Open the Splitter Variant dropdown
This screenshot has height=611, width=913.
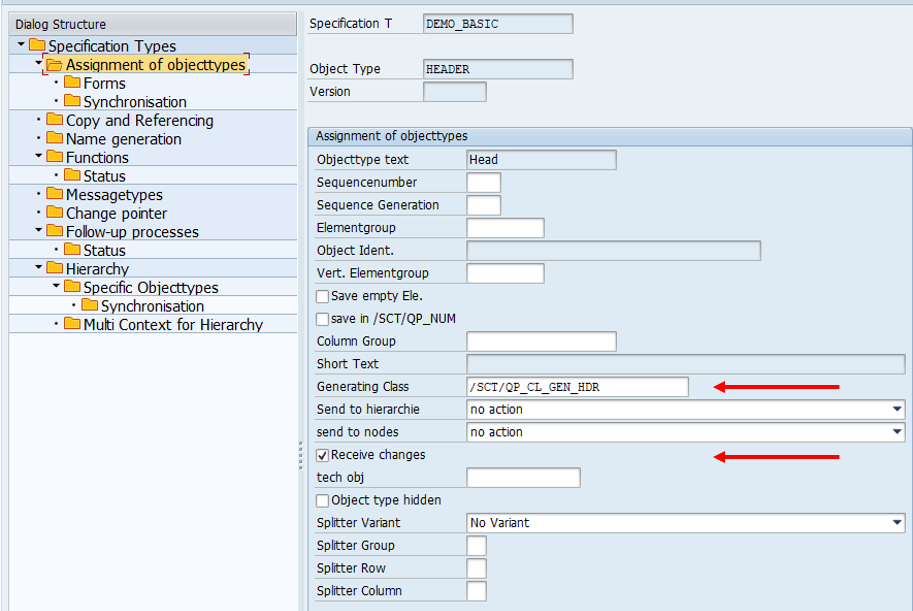(x=895, y=523)
